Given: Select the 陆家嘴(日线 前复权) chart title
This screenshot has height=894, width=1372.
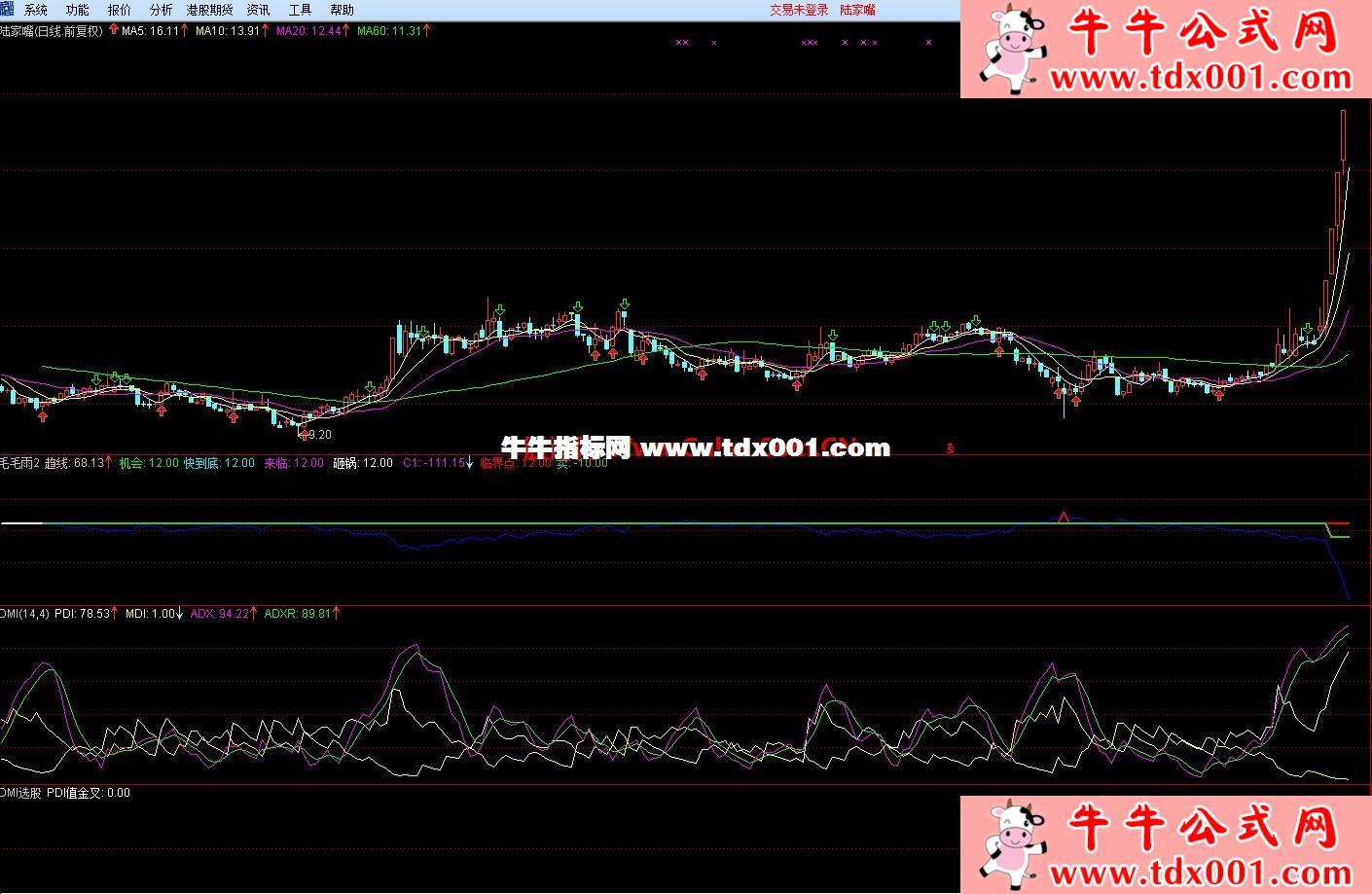Looking at the screenshot, I should 52,31.
